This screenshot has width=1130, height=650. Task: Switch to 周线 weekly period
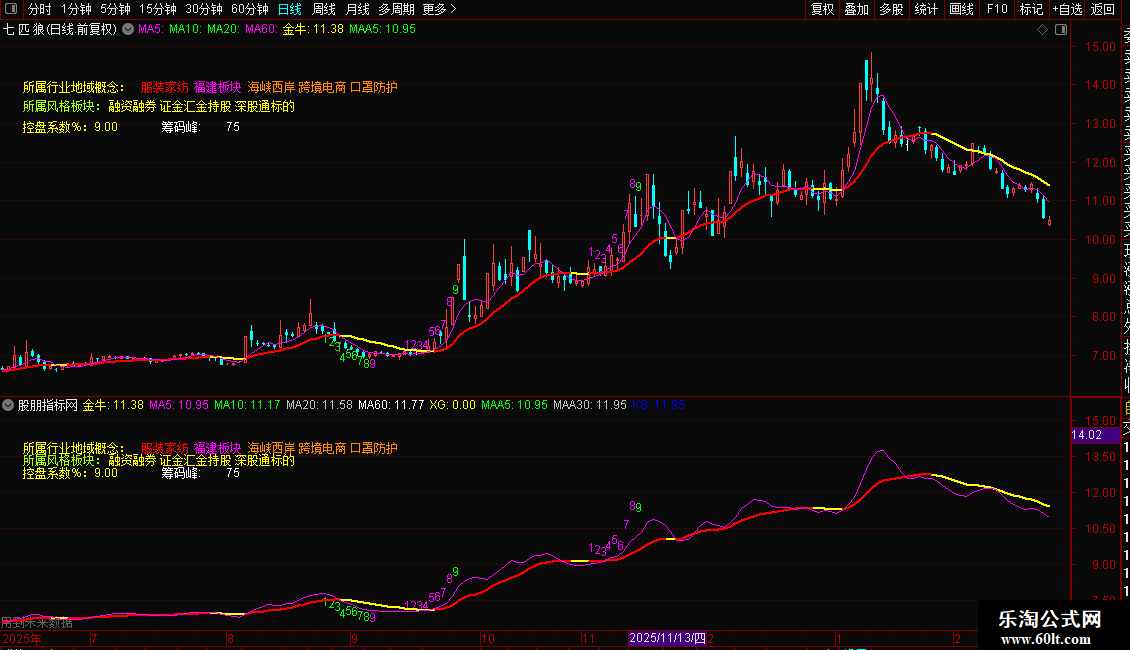click(x=324, y=9)
